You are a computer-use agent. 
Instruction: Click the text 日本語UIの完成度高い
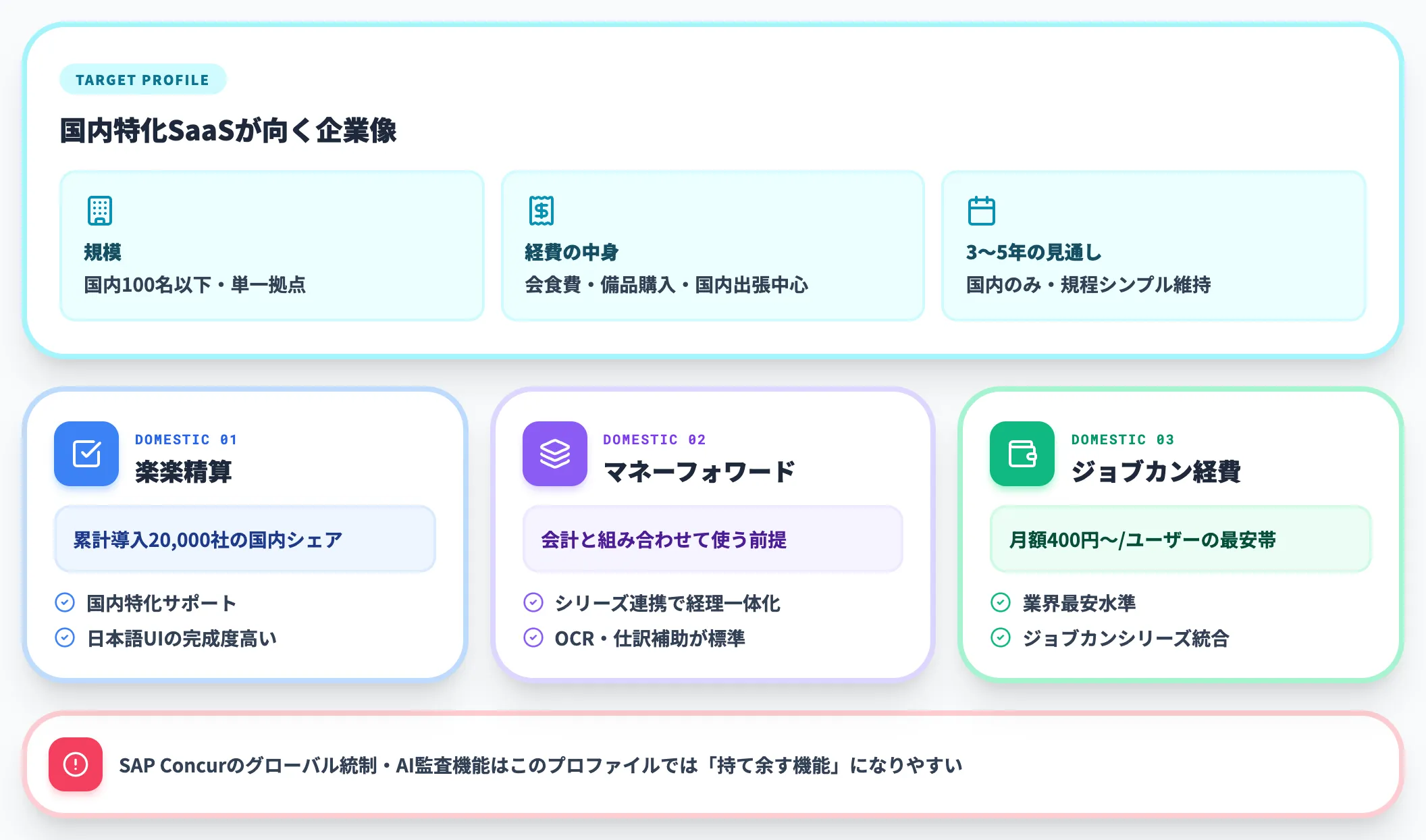click(x=182, y=638)
